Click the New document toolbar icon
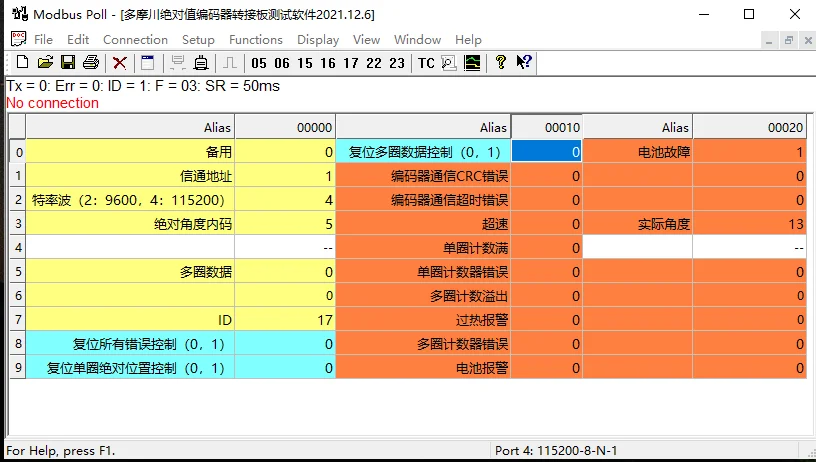This screenshot has width=816, height=462. (22, 62)
